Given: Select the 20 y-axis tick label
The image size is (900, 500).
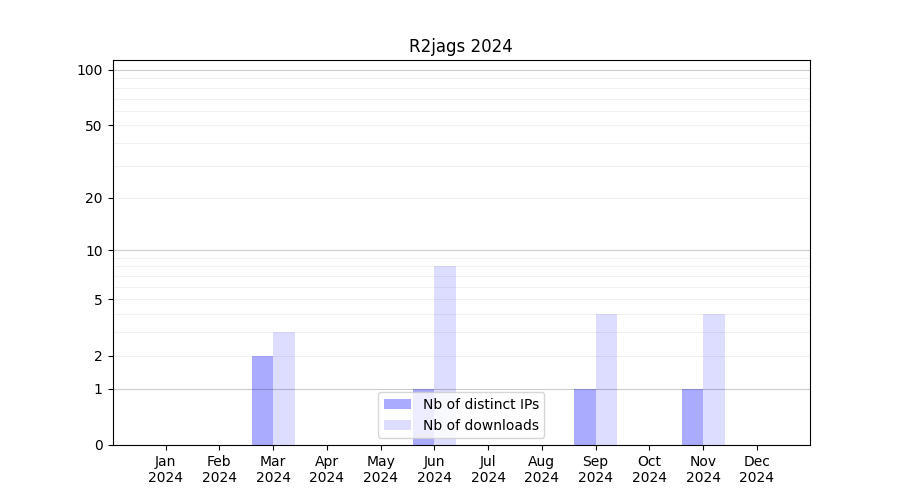Looking at the screenshot, I should click(x=94, y=198).
